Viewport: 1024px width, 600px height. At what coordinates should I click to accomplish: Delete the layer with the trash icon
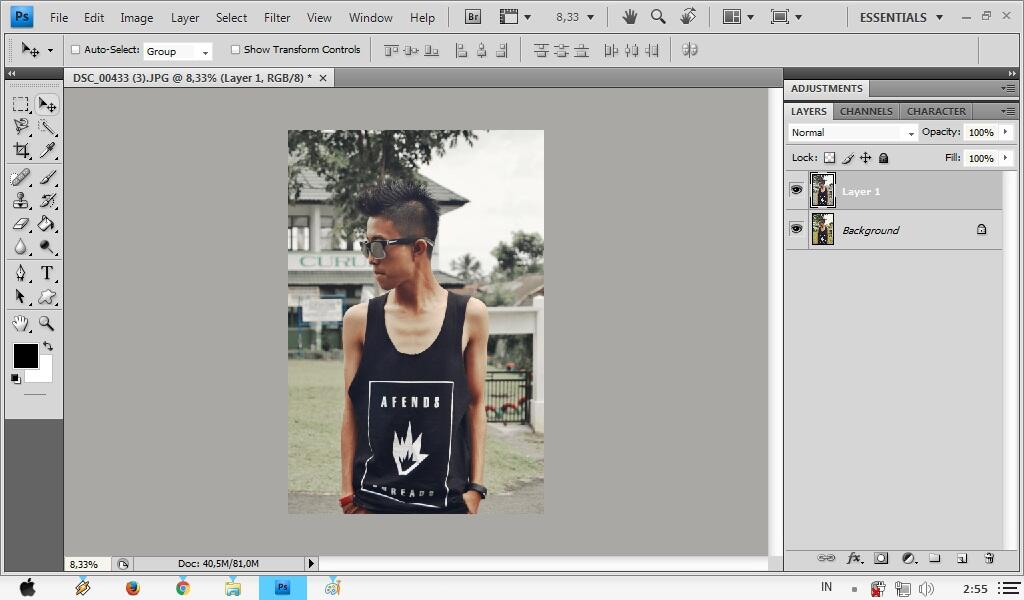tap(989, 558)
